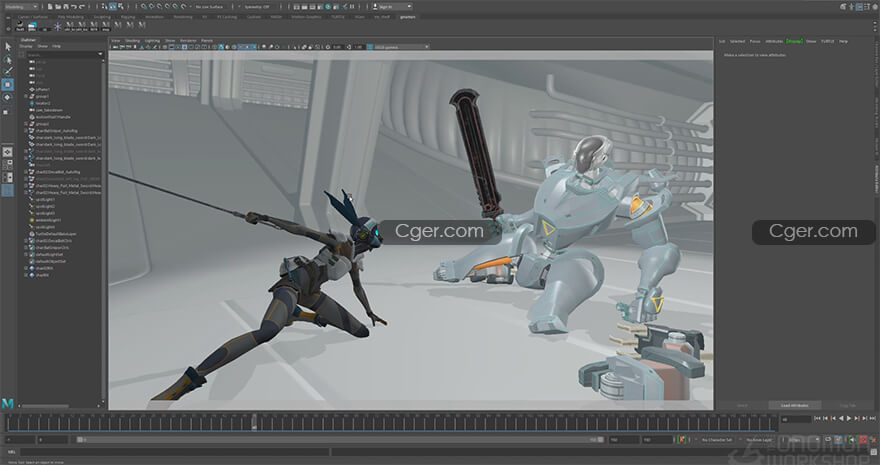Expand group1 in the Outliner

click(x=26, y=96)
